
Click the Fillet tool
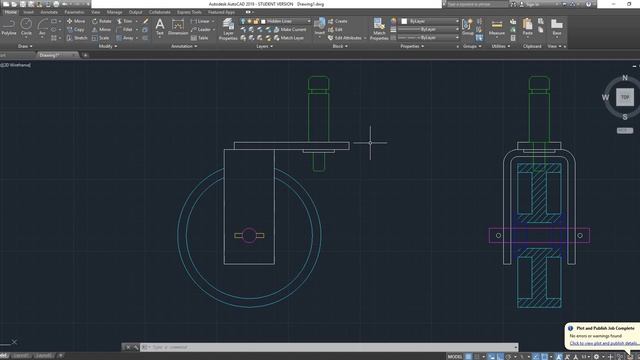click(124, 29)
